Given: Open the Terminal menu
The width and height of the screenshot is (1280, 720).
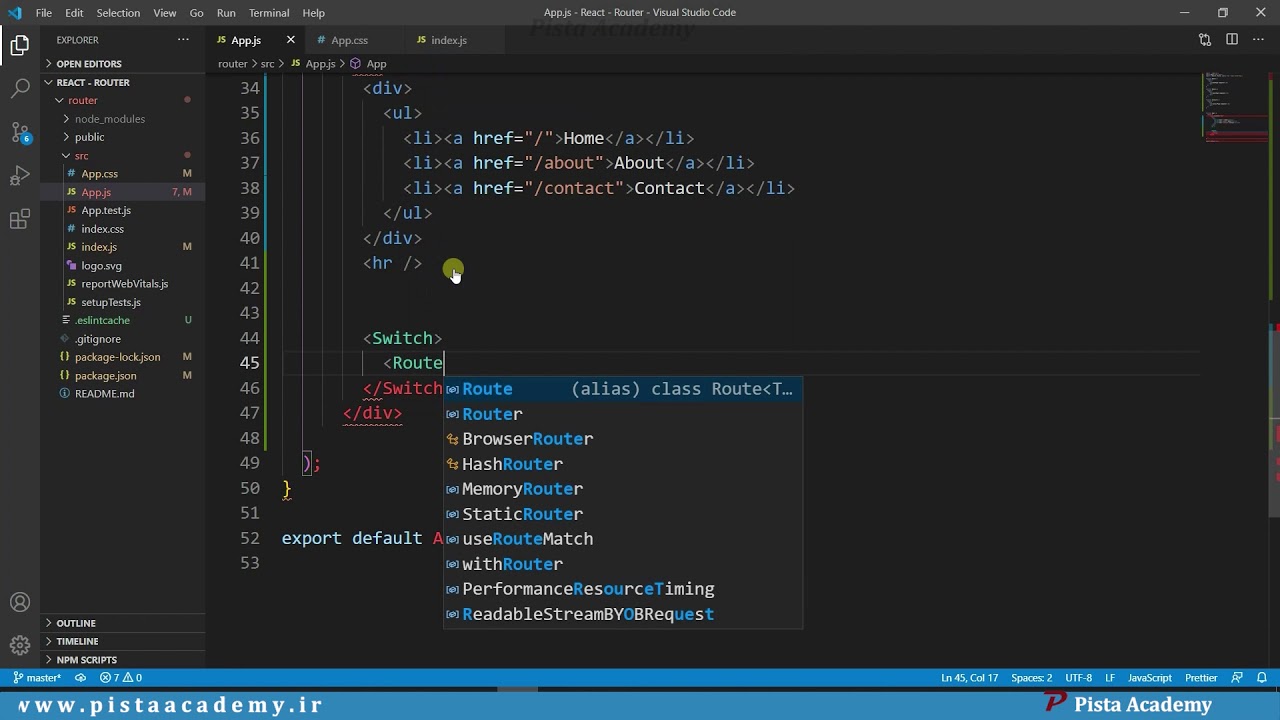Looking at the screenshot, I should click(x=269, y=13).
